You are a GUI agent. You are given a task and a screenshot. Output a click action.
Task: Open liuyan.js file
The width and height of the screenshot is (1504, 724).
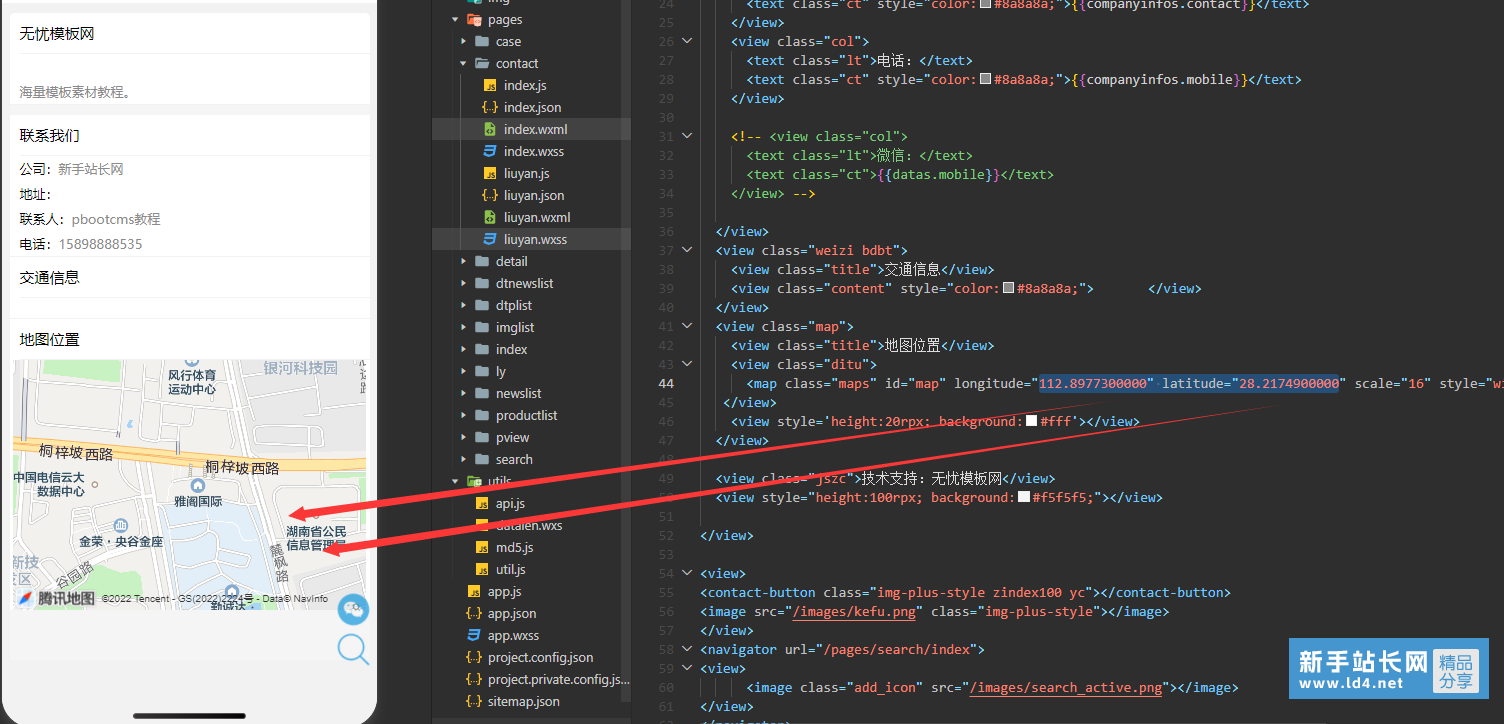pyautogui.click(x=526, y=173)
